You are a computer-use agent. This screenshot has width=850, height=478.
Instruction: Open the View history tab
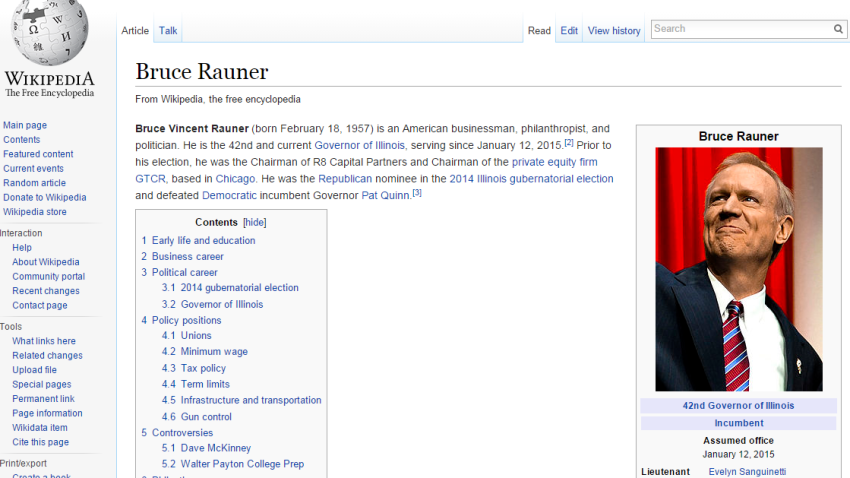coord(614,30)
